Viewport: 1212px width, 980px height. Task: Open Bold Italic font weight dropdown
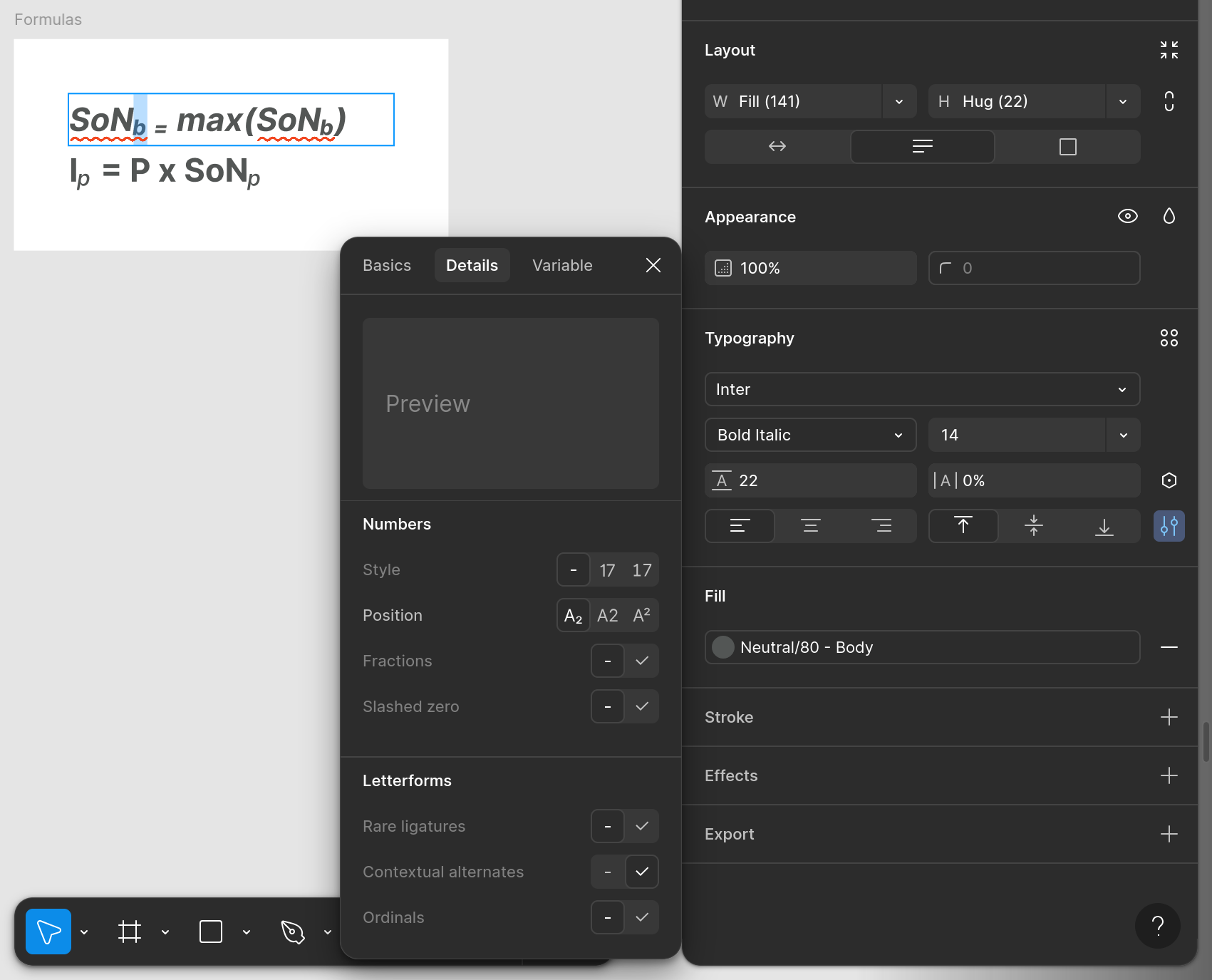pos(810,435)
